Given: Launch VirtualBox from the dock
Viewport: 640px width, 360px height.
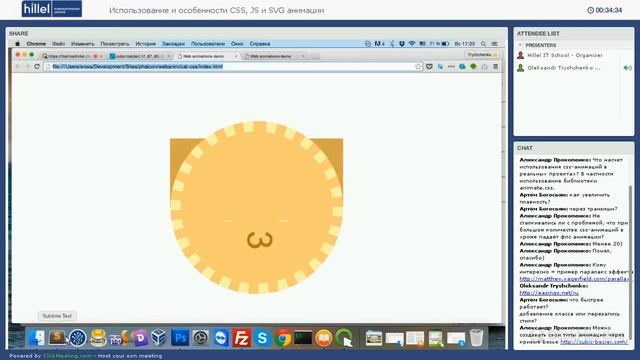Looking at the screenshot, I should click(x=159, y=338).
